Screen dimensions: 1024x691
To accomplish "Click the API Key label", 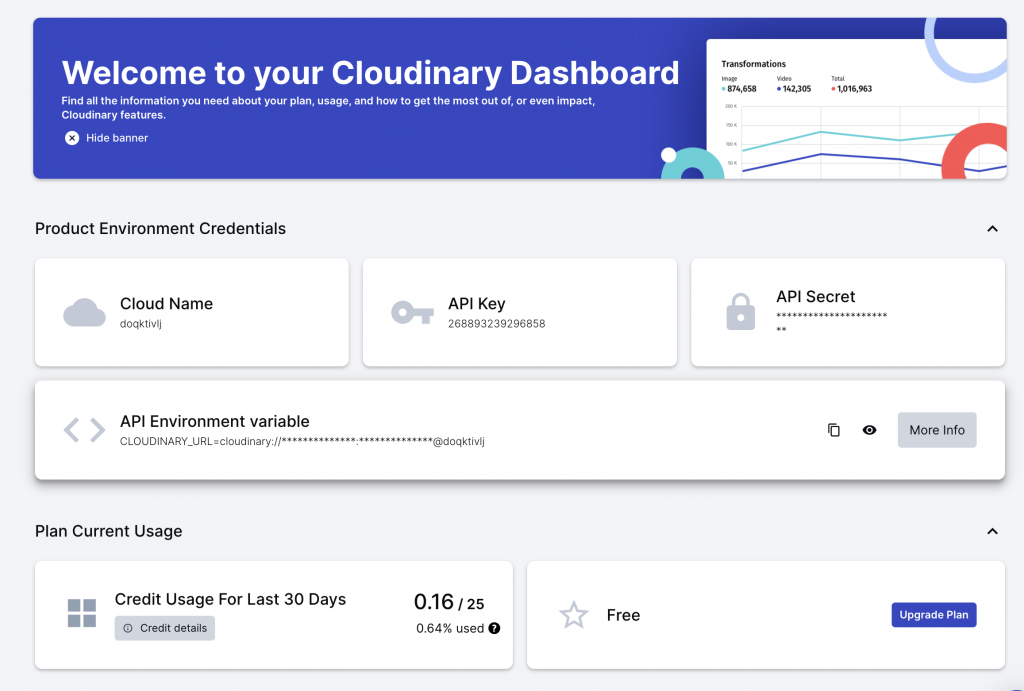I will click(477, 304).
